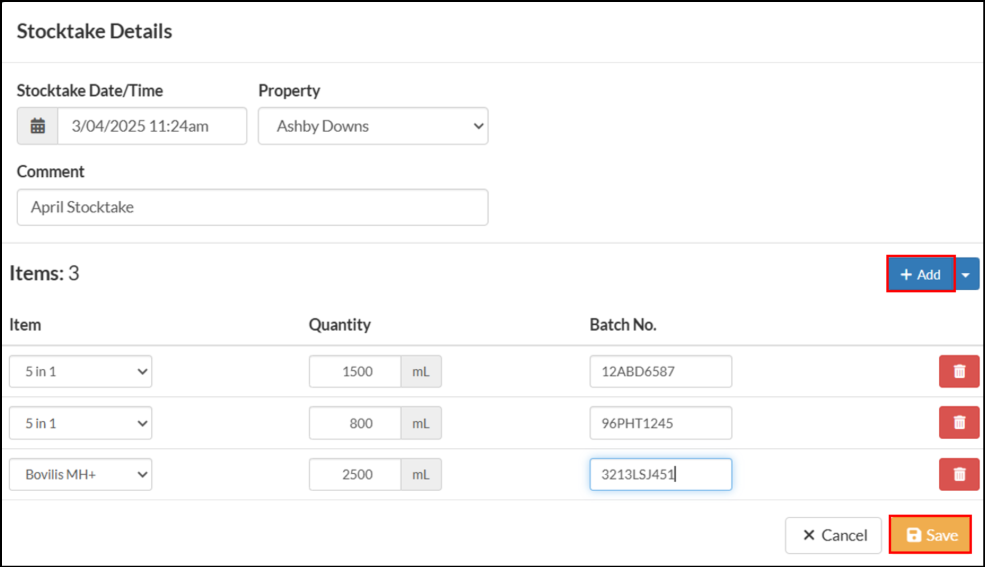Open the calendar date picker icon
985x567 pixels.
tap(38, 126)
